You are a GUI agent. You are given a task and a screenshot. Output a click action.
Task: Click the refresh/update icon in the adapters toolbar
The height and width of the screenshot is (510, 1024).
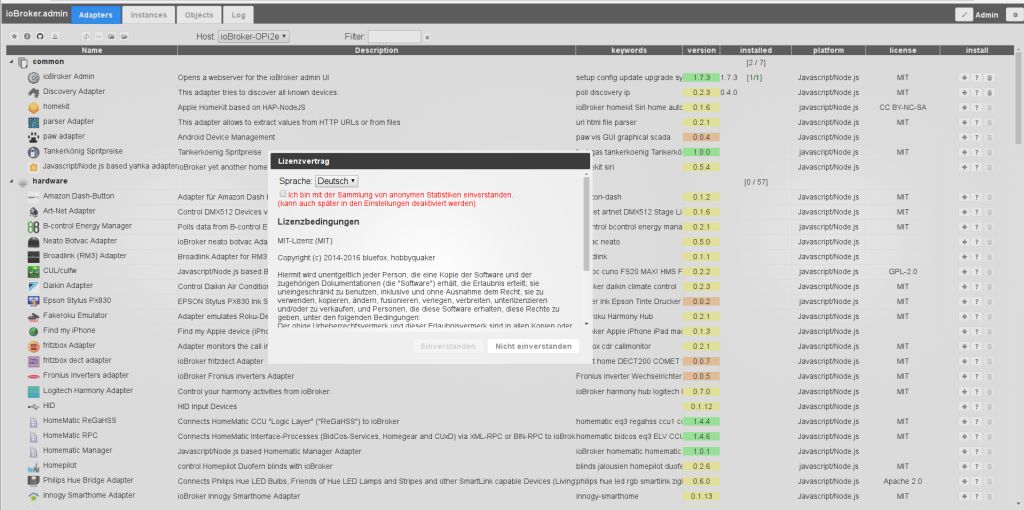(x=86, y=37)
